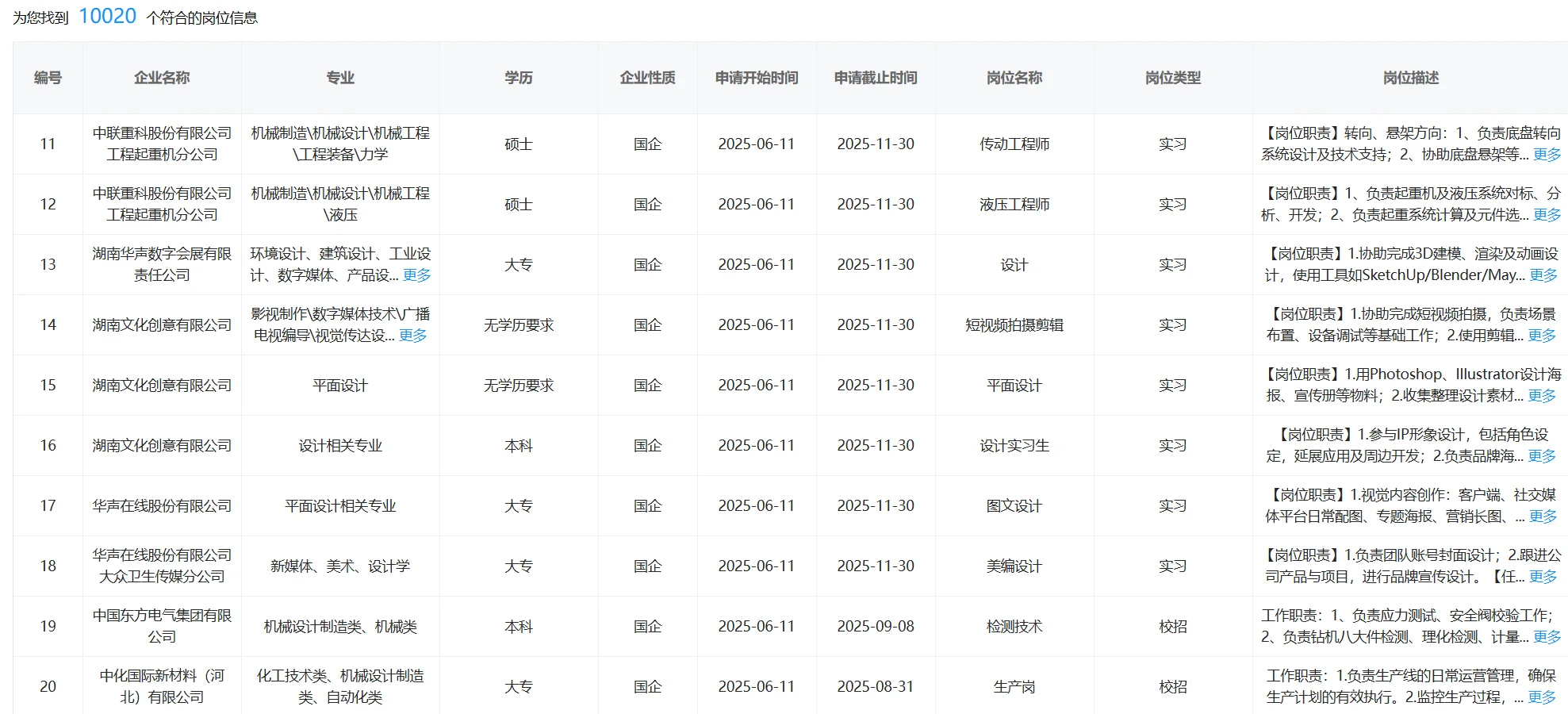Select company 中国东方电气集团有限公司

(x=161, y=626)
